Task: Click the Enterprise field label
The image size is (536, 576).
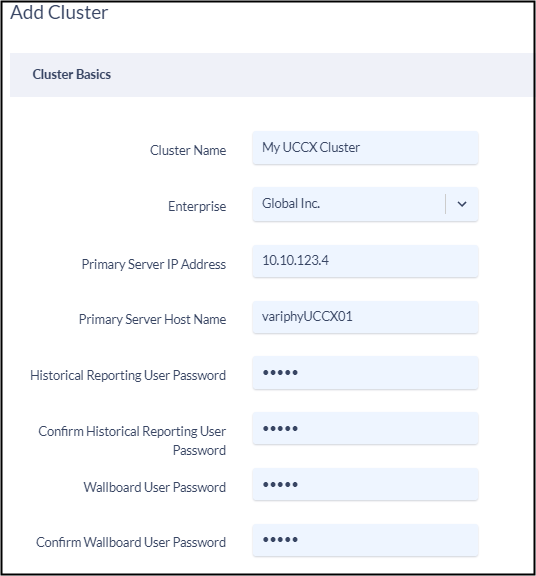Action: [x=197, y=206]
